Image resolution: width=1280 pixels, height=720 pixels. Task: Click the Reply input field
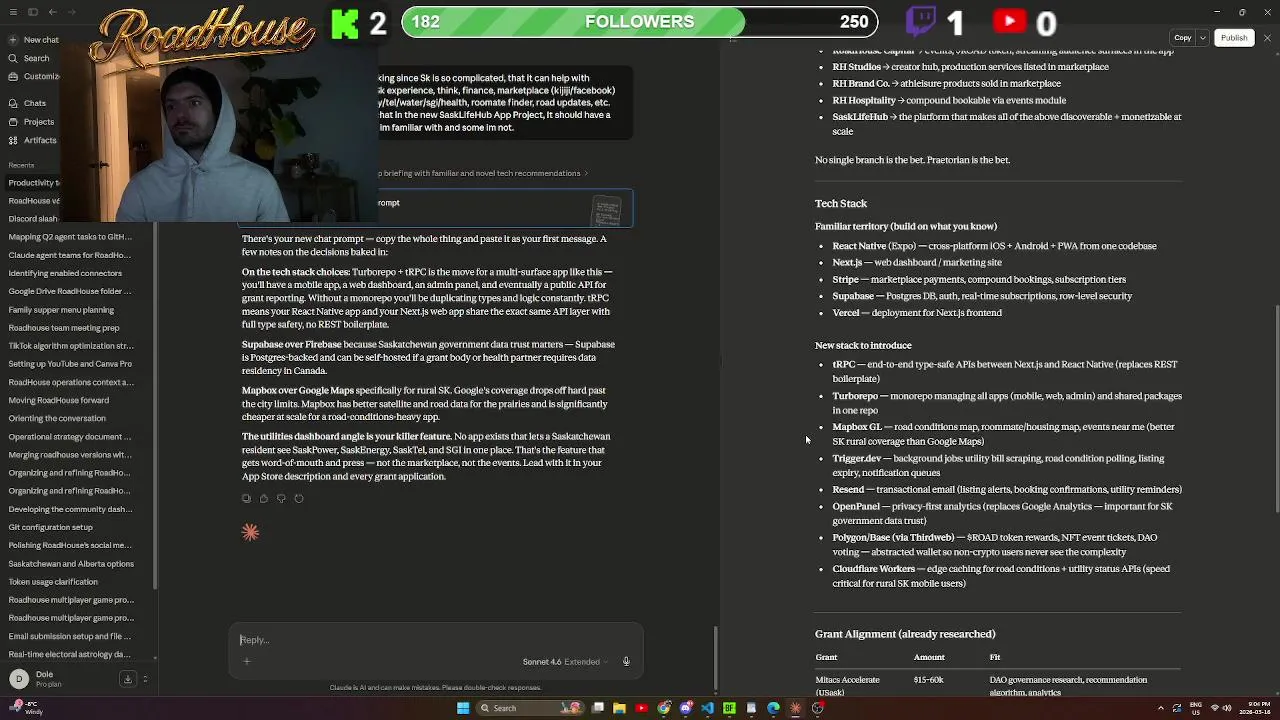[x=435, y=640]
